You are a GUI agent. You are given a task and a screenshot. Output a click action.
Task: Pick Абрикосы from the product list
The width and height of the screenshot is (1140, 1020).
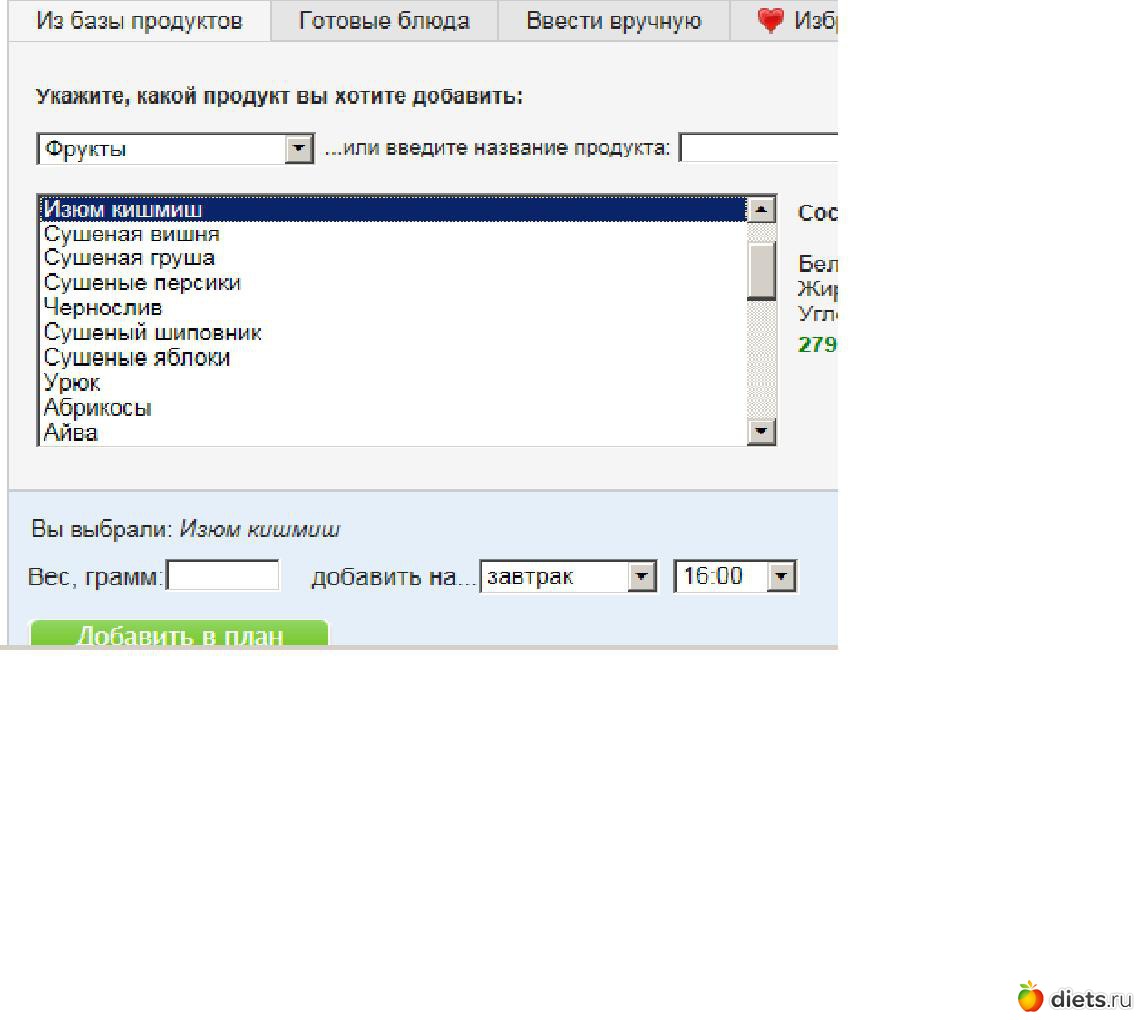[x=98, y=408]
